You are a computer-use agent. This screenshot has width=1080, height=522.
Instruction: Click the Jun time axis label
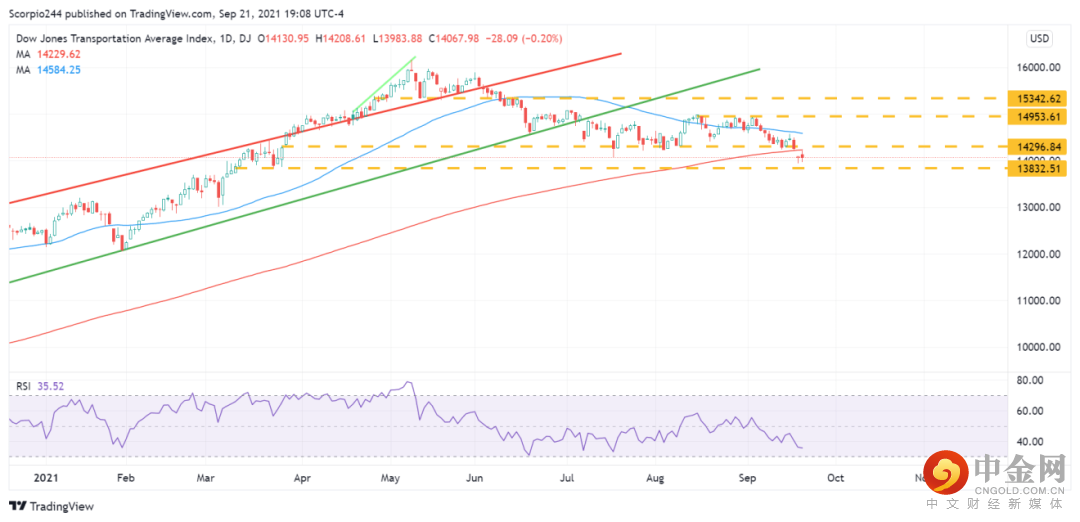pos(475,477)
